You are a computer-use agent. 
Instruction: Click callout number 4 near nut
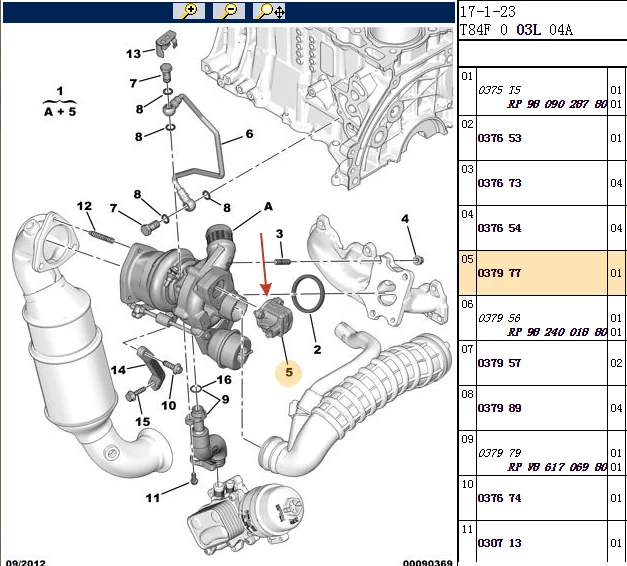point(405,219)
